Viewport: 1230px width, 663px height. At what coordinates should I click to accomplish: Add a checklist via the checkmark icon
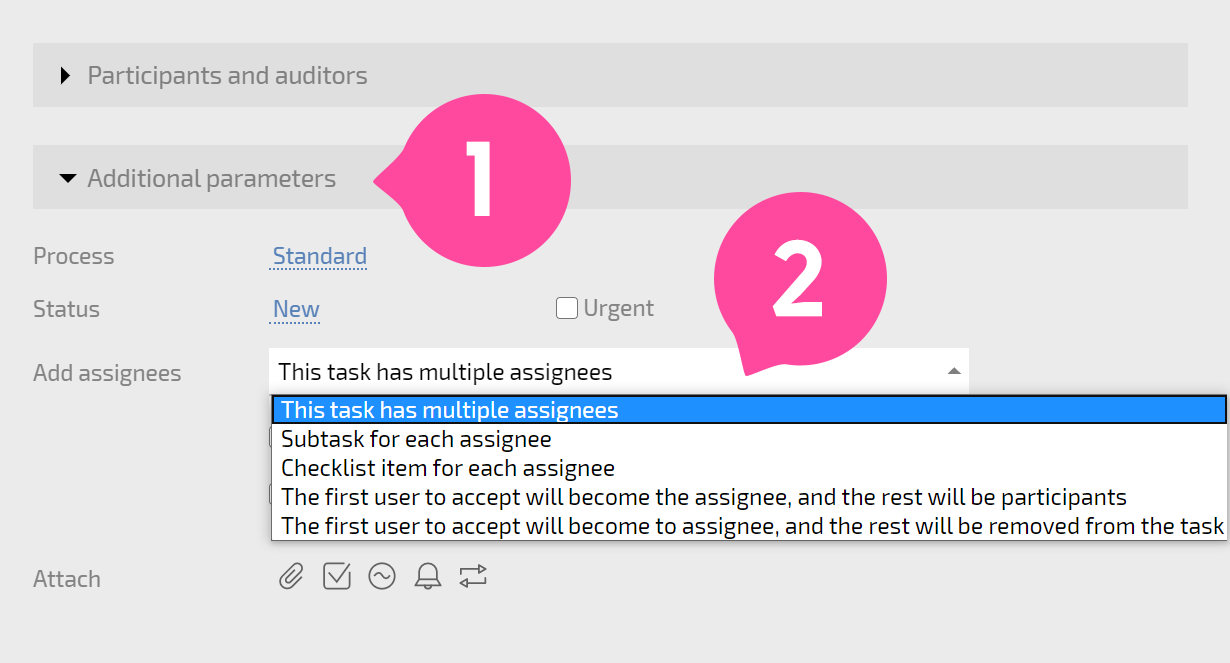coord(337,576)
